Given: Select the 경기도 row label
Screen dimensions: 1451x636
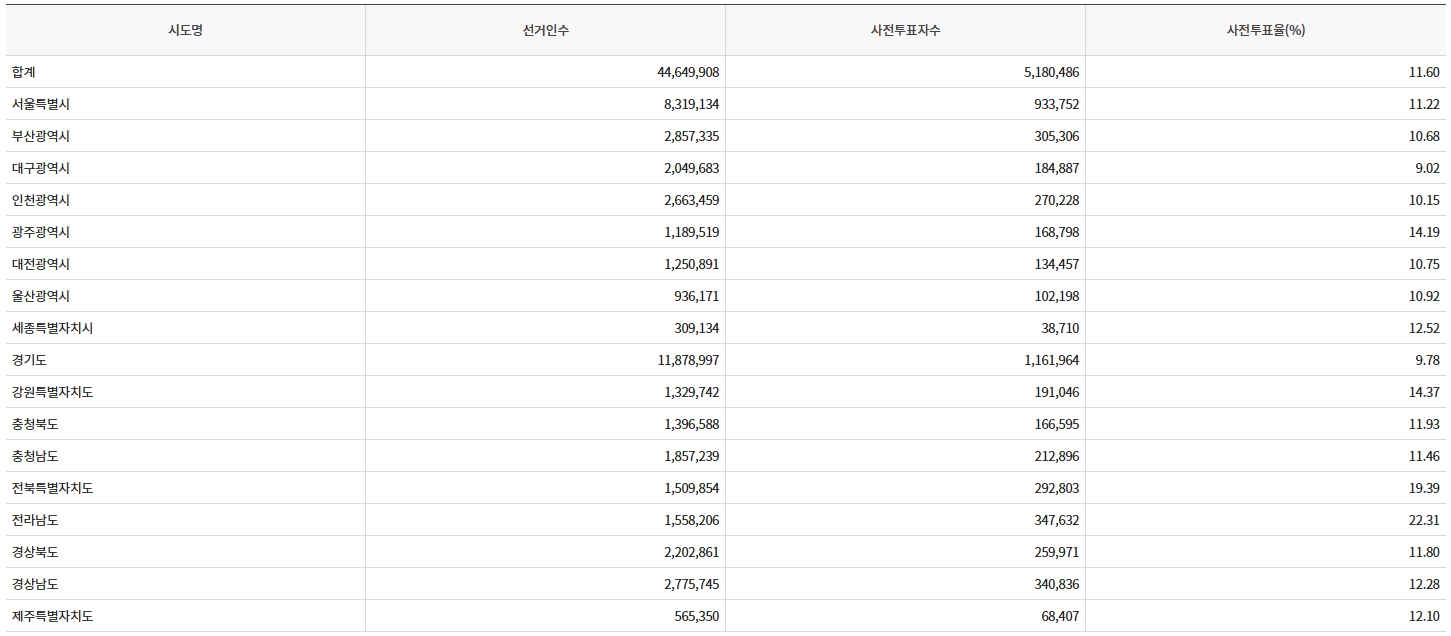Looking at the screenshot, I should [x=29, y=360].
